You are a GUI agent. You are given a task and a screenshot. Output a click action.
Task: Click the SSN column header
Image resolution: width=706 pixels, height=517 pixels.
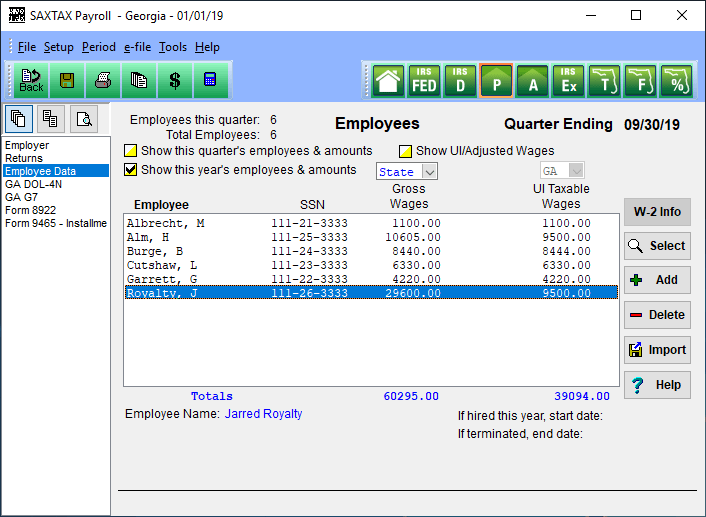pos(312,205)
